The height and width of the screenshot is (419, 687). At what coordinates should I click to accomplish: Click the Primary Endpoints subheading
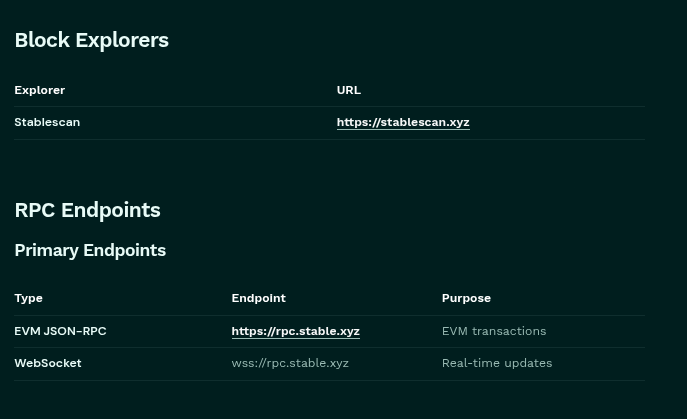pyautogui.click(x=90, y=250)
